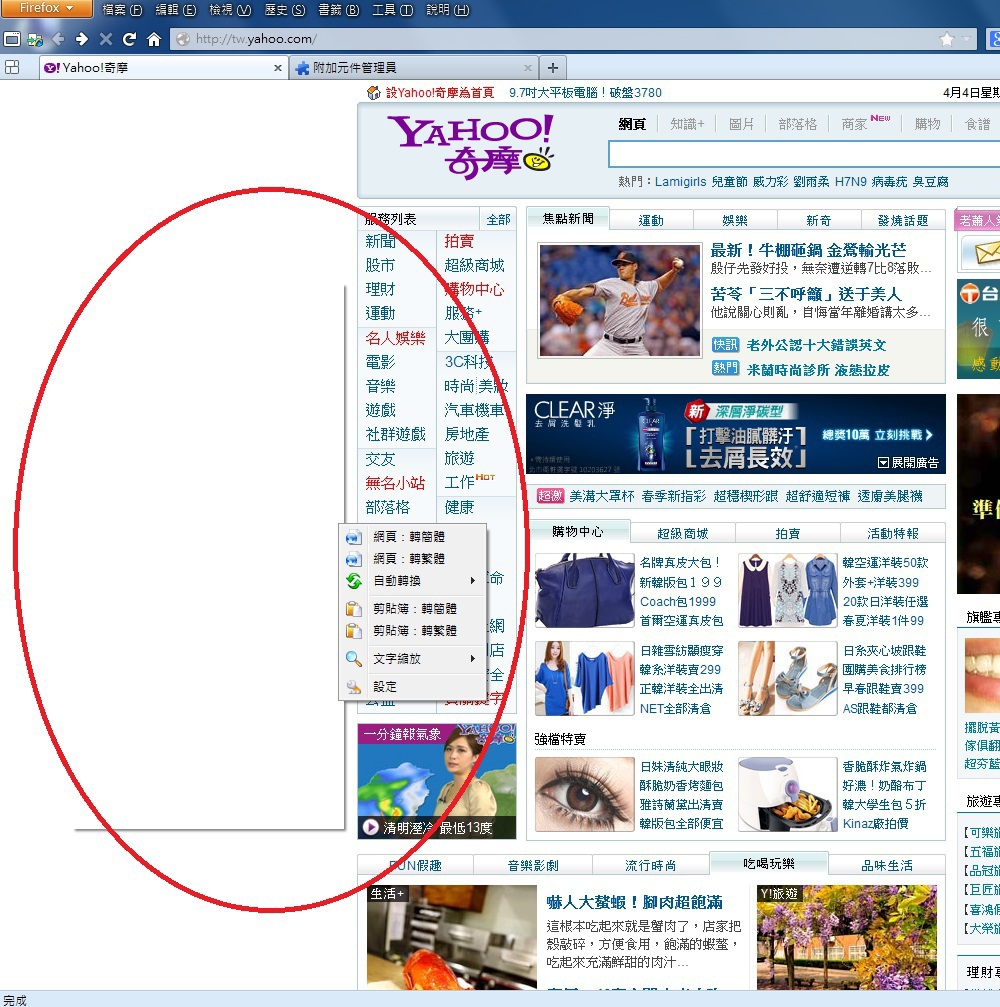
Task: Open the eye makeup product image
Action: (x=584, y=794)
